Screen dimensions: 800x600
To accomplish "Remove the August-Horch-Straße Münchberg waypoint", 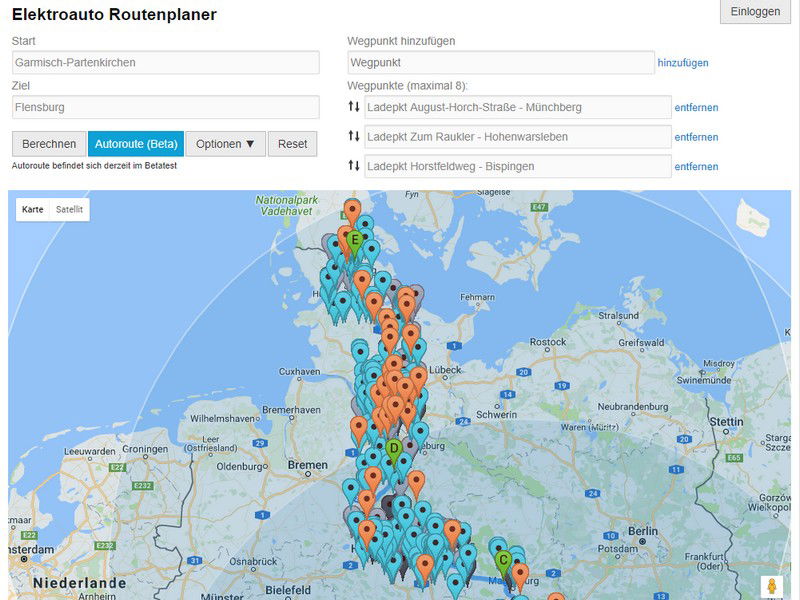I will click(x=696, y=108).
